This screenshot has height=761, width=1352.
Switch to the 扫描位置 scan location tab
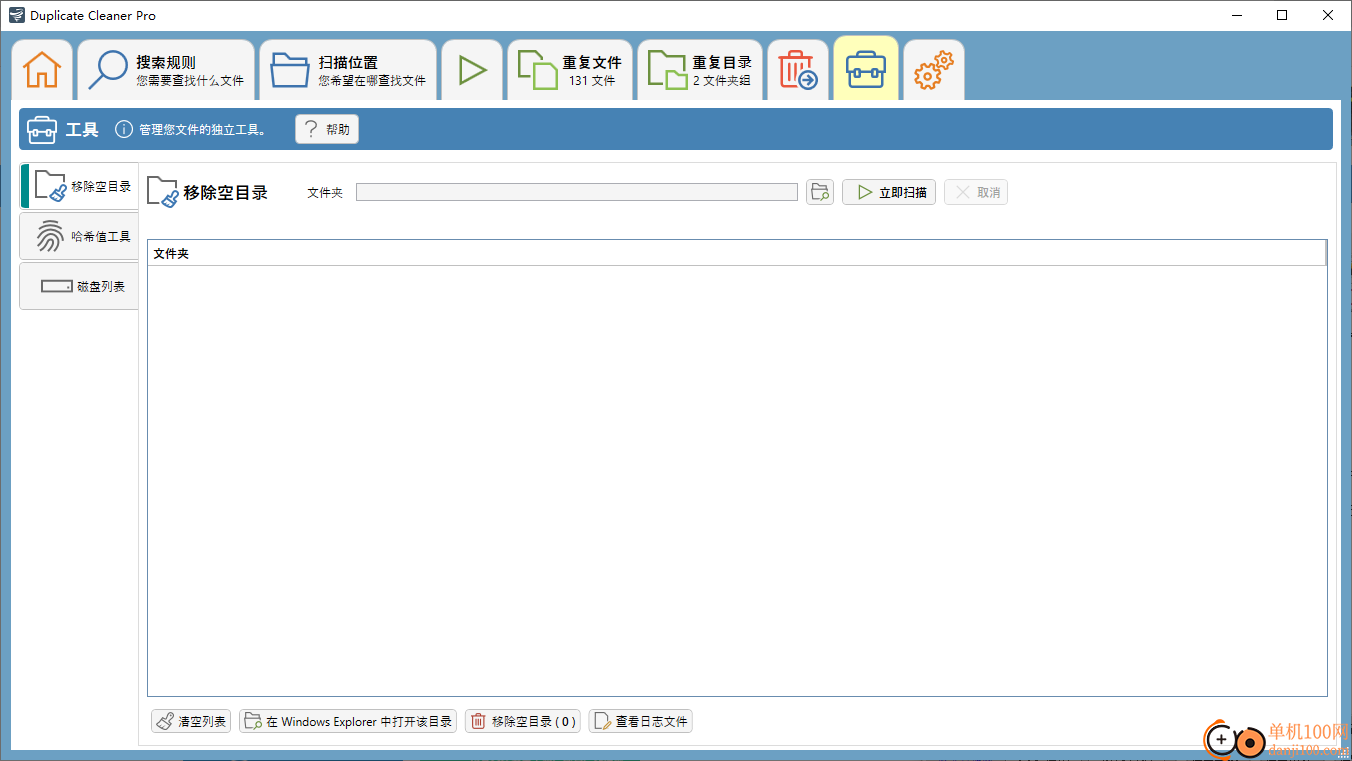(x=348, y=70)
